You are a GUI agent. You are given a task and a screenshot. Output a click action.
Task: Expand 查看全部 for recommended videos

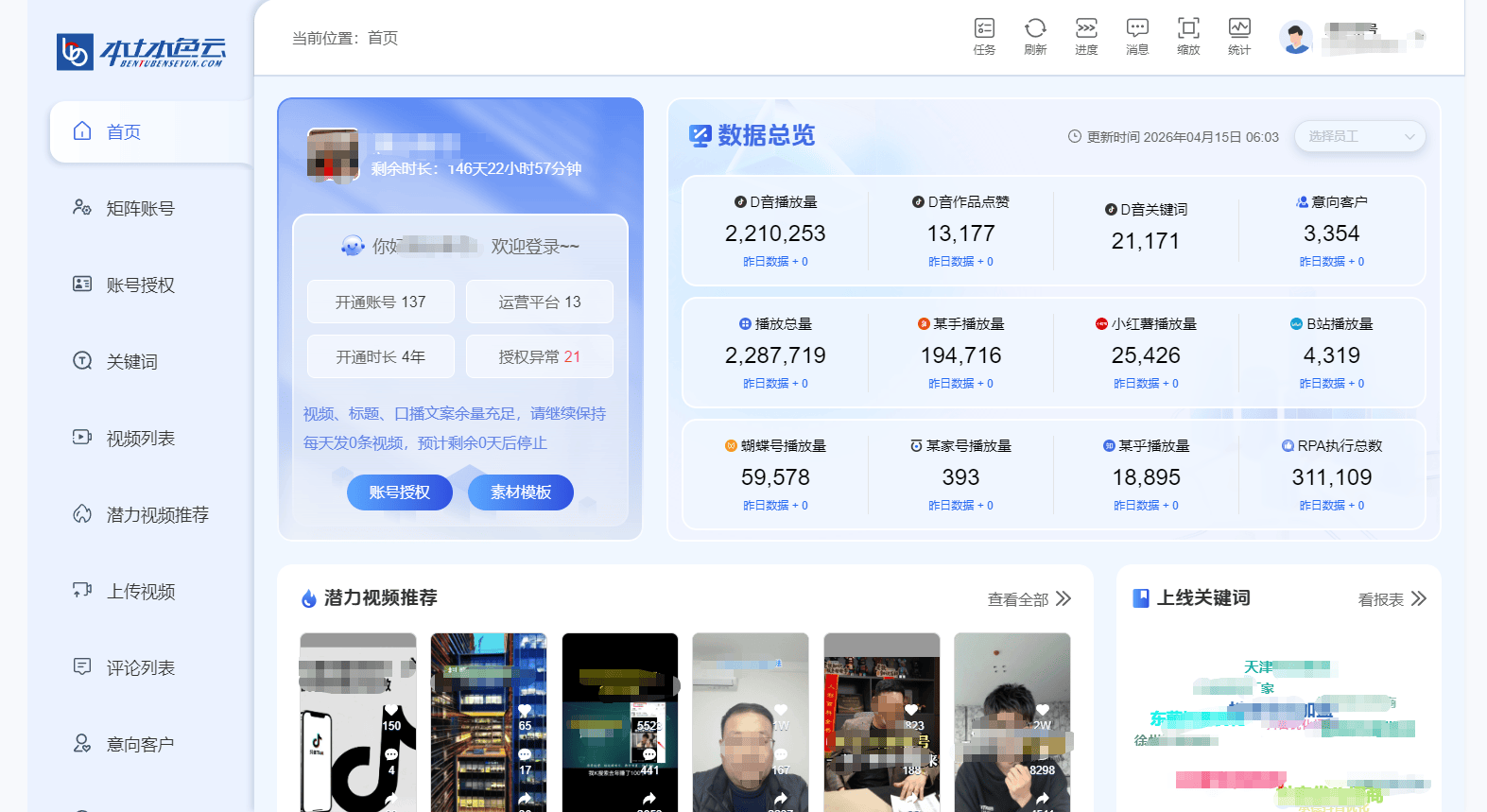(x=1029, y=599)
